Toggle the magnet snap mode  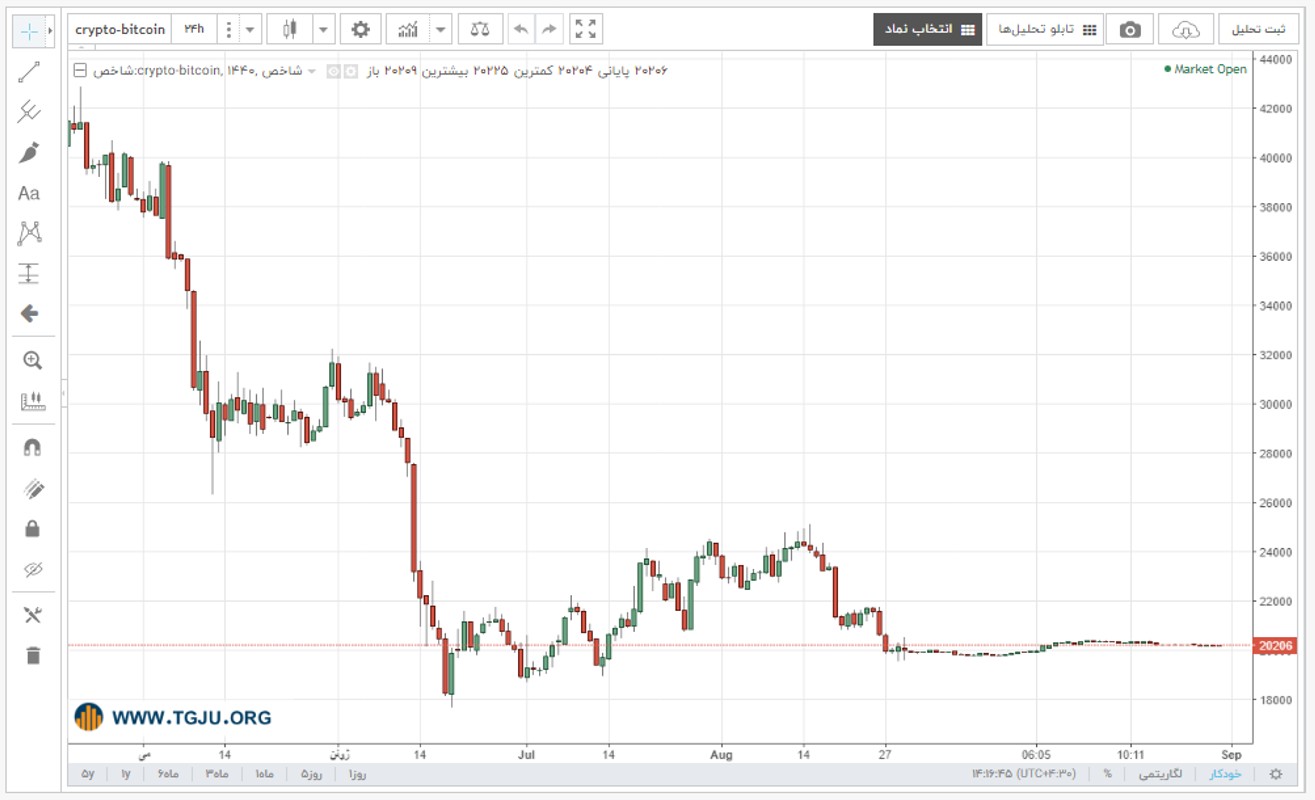tap(32, 448)
